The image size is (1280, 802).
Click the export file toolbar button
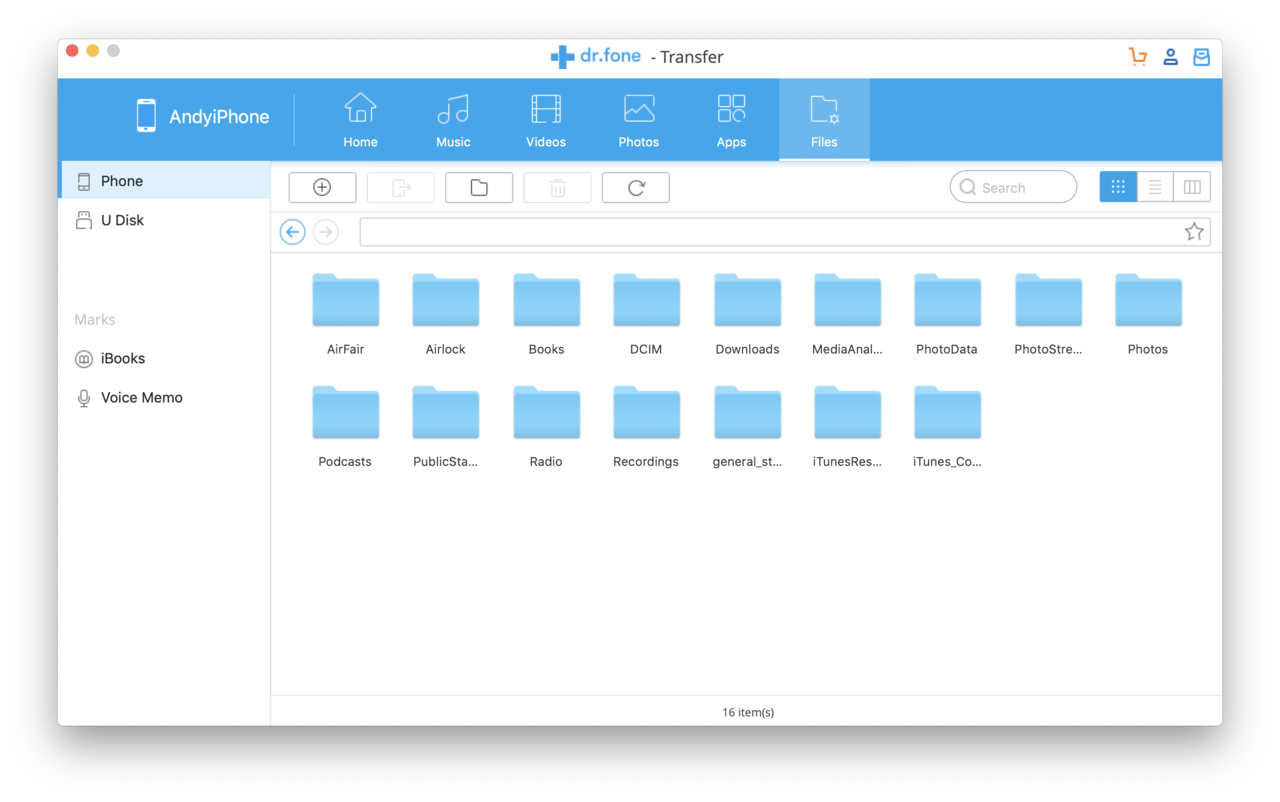click(401, 187)
